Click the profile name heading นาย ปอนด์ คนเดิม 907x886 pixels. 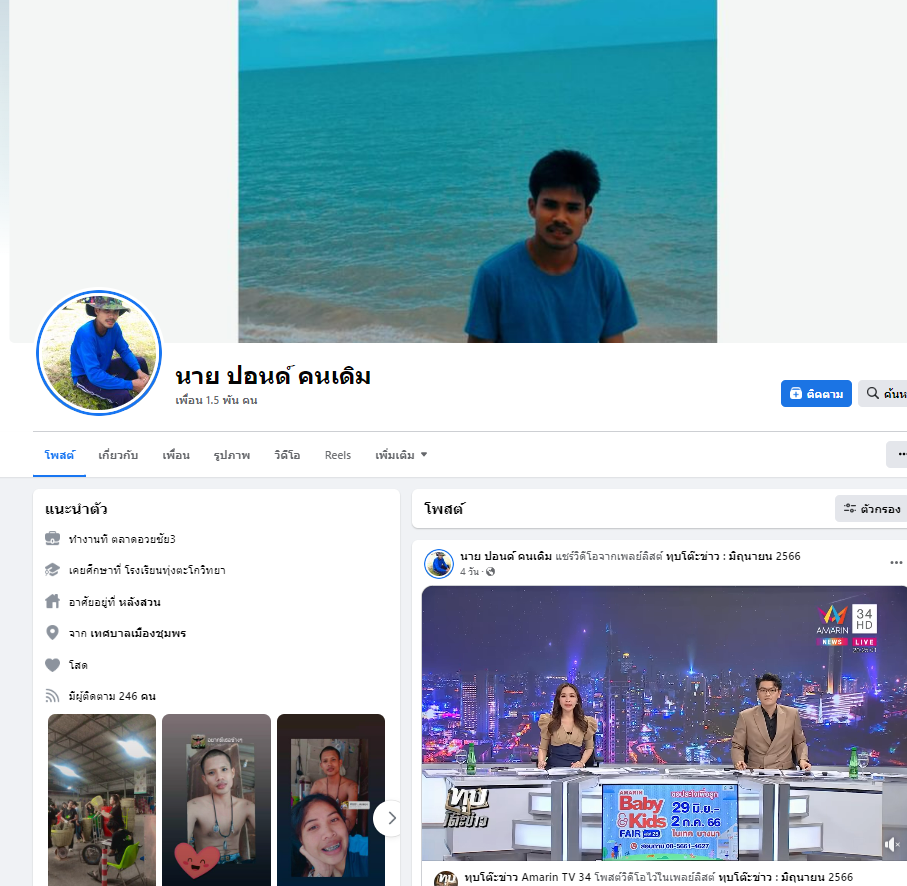pyautogui.click(x=273, y=376)
